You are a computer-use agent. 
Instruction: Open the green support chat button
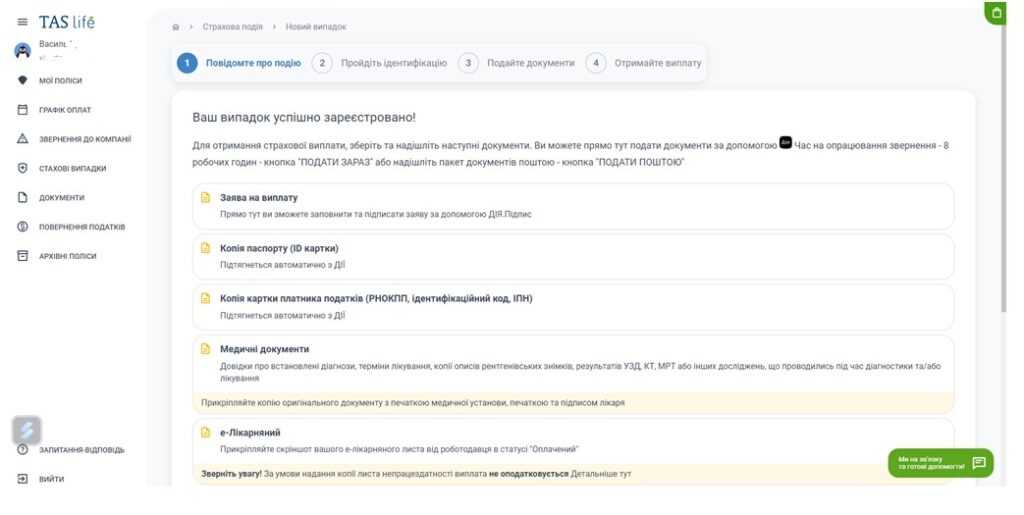pyautogui.click(x=940, y=463)
